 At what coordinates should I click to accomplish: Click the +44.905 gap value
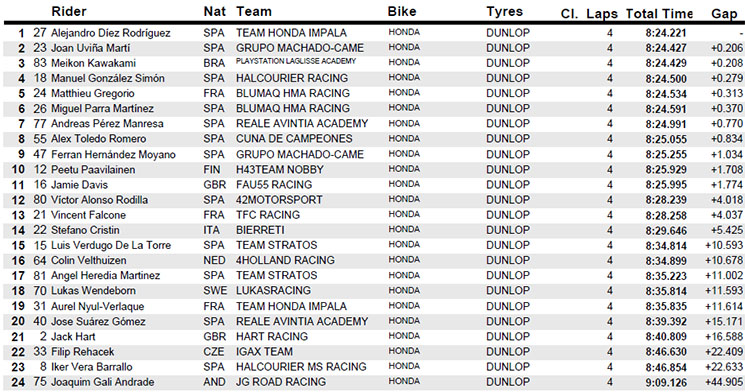click(x=724, y=382)
